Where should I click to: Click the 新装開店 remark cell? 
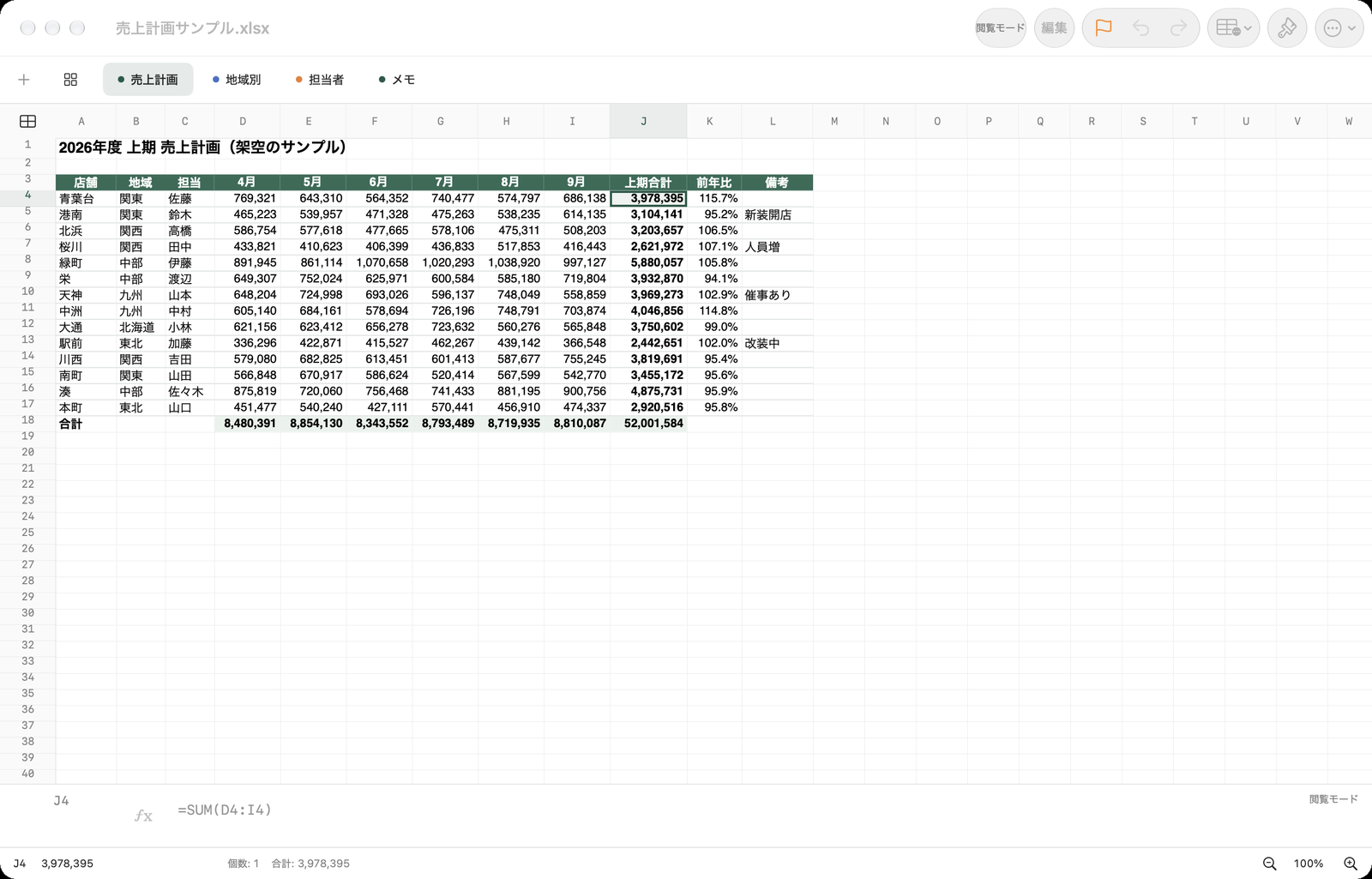pos(777,215)
